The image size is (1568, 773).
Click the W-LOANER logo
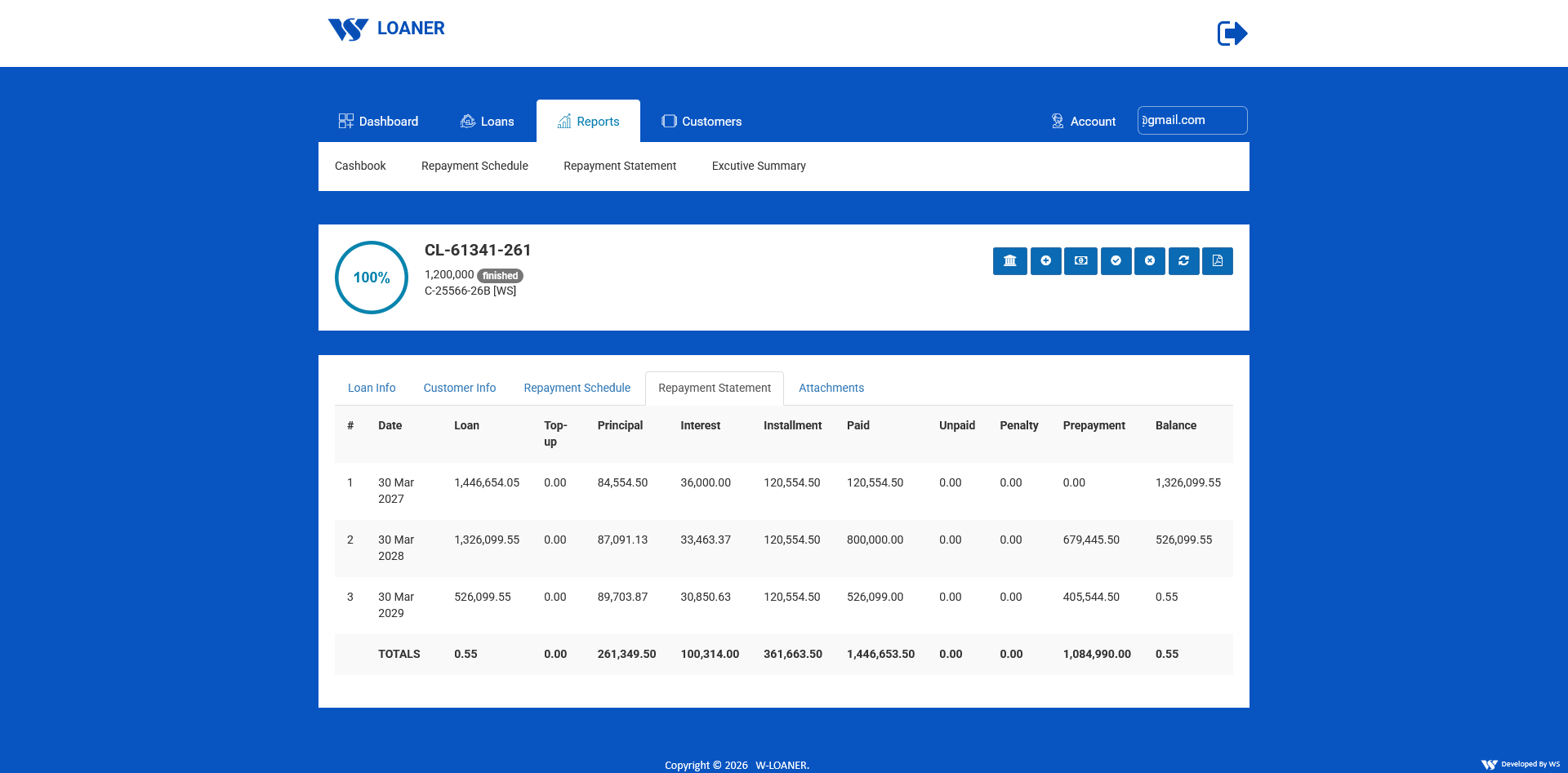[x=386, y=29]
